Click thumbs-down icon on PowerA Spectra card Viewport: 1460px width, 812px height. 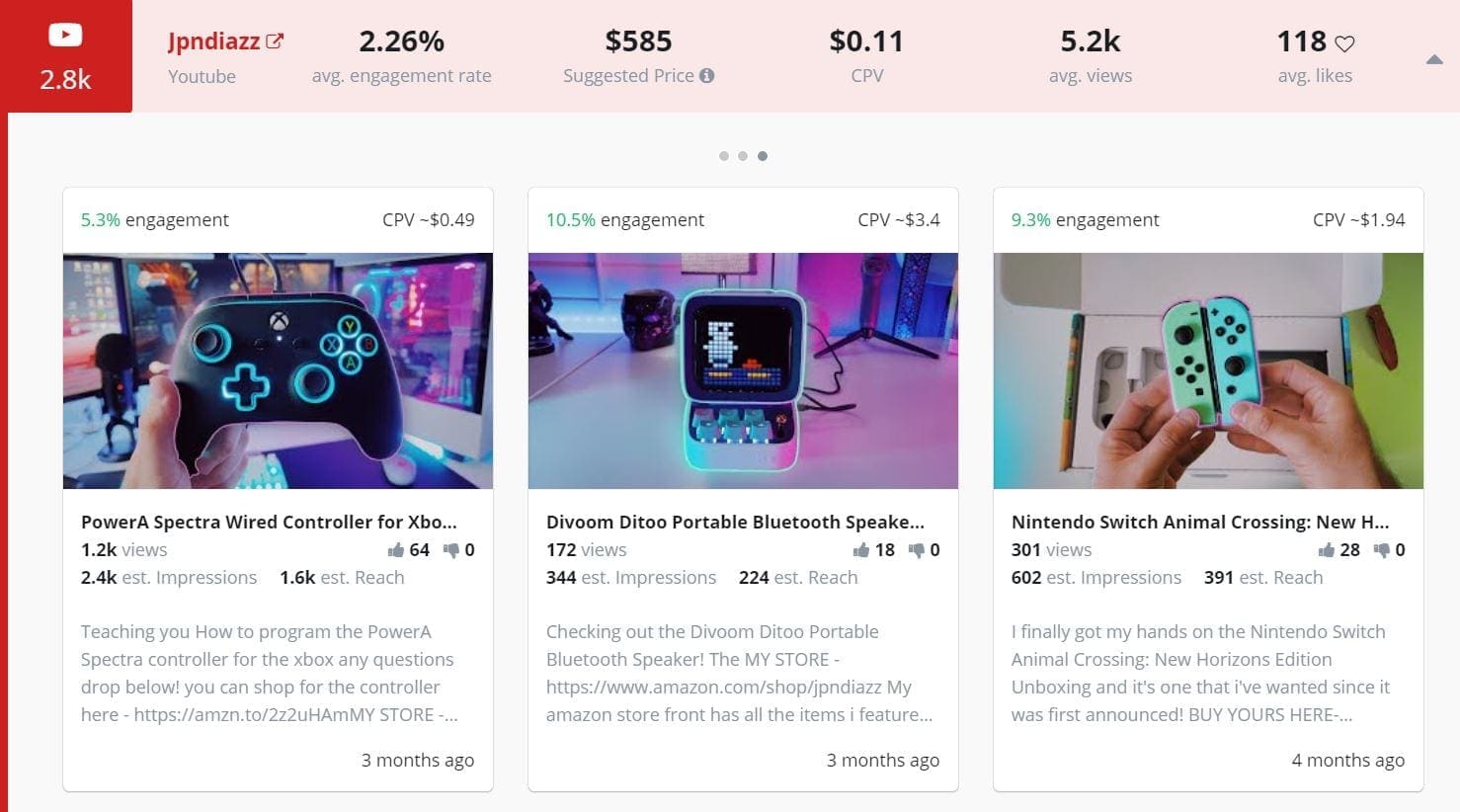[x=451, y=550]
